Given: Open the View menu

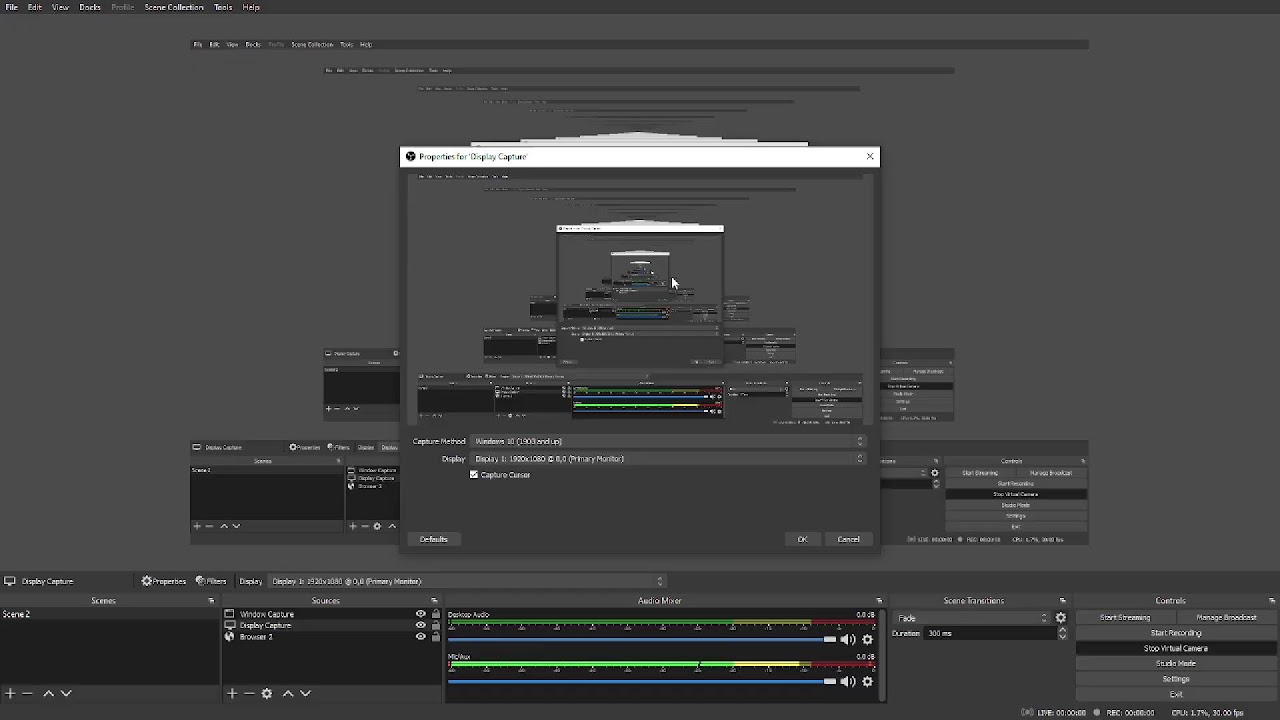Looking at the screenshot, I should pyautogui.click(x=60, y=7).
